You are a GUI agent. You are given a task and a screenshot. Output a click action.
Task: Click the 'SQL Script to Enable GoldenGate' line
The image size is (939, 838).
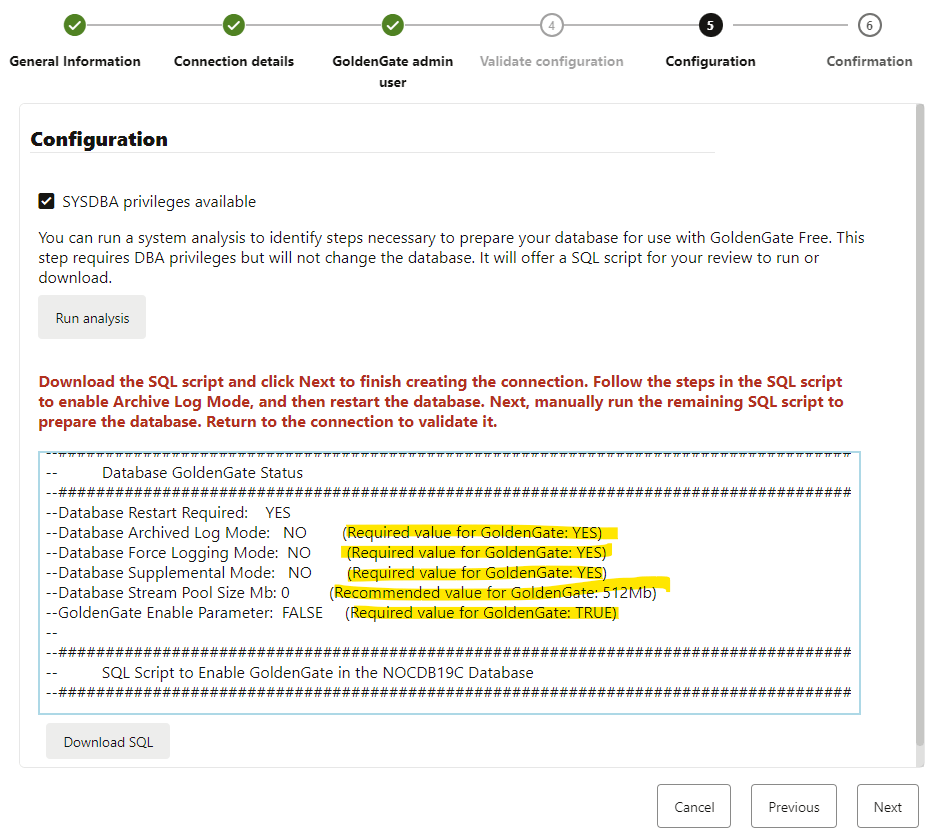[x=317, y=673]
